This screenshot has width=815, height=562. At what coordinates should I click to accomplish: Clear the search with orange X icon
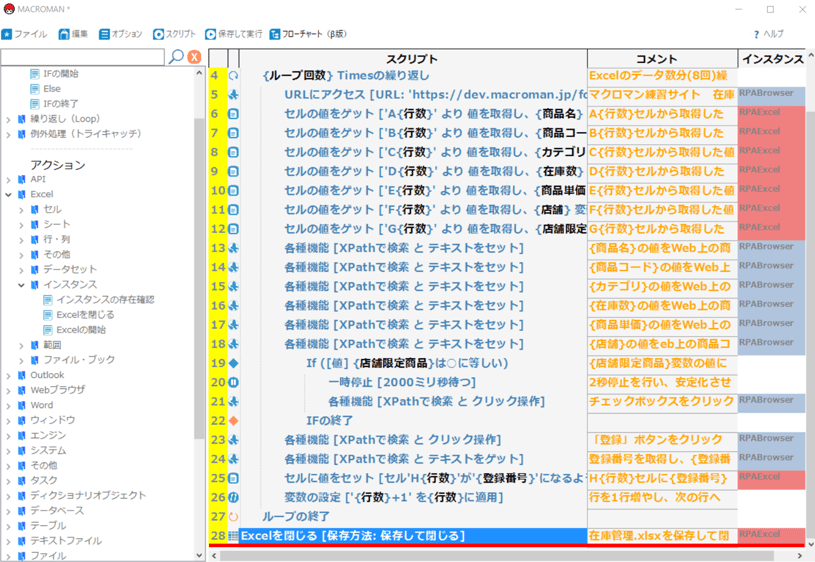click(194, 57)
